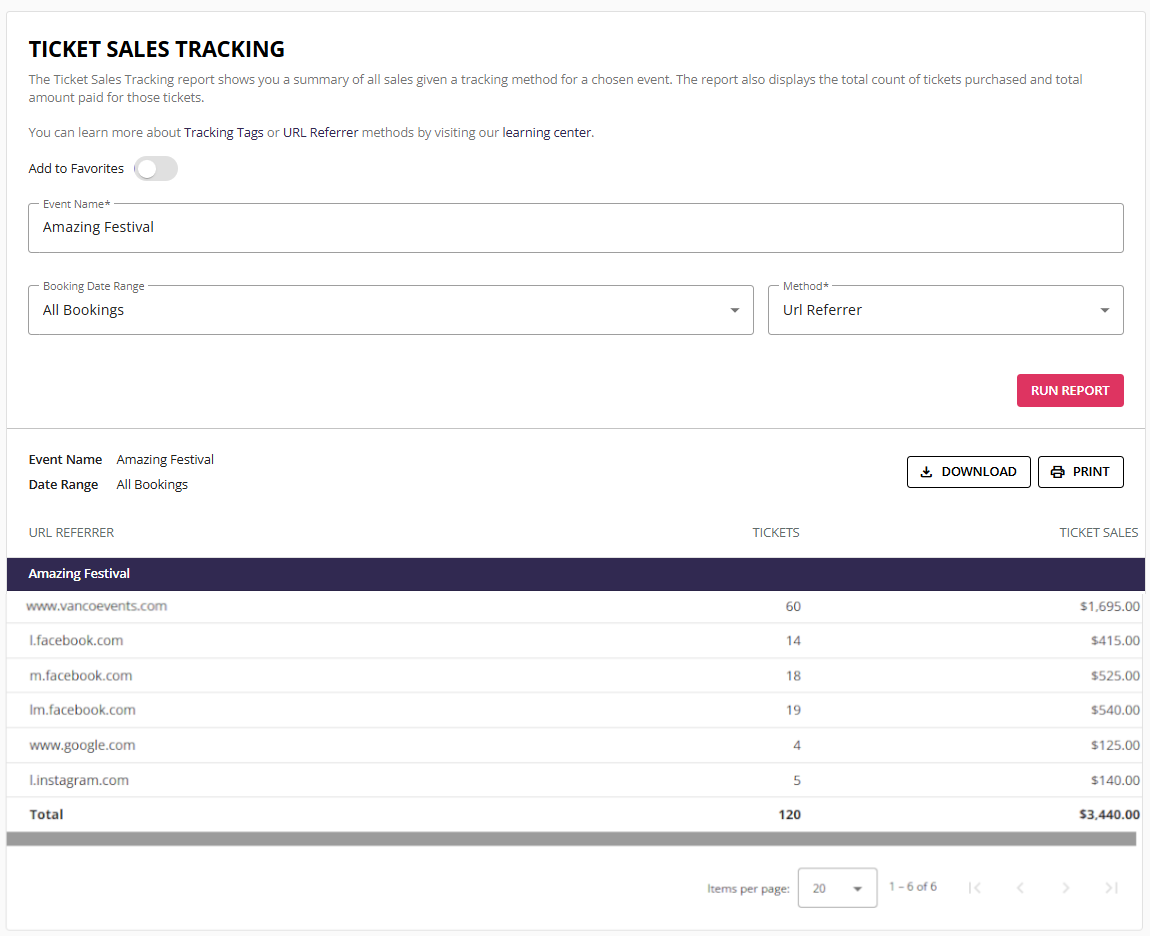Click the $525.00 ticket sales value
The image size is (1150, 936).
[1115, 676]
